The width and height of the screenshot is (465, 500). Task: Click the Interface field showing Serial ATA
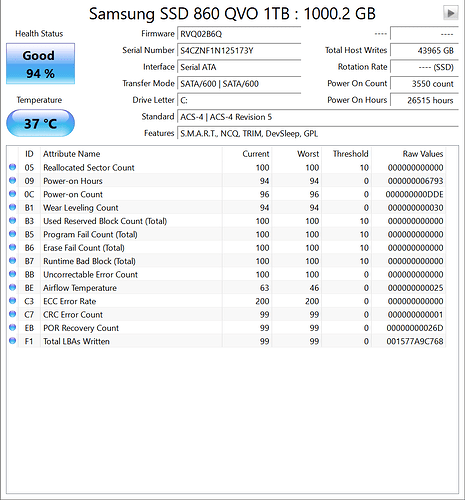(239, 67)
